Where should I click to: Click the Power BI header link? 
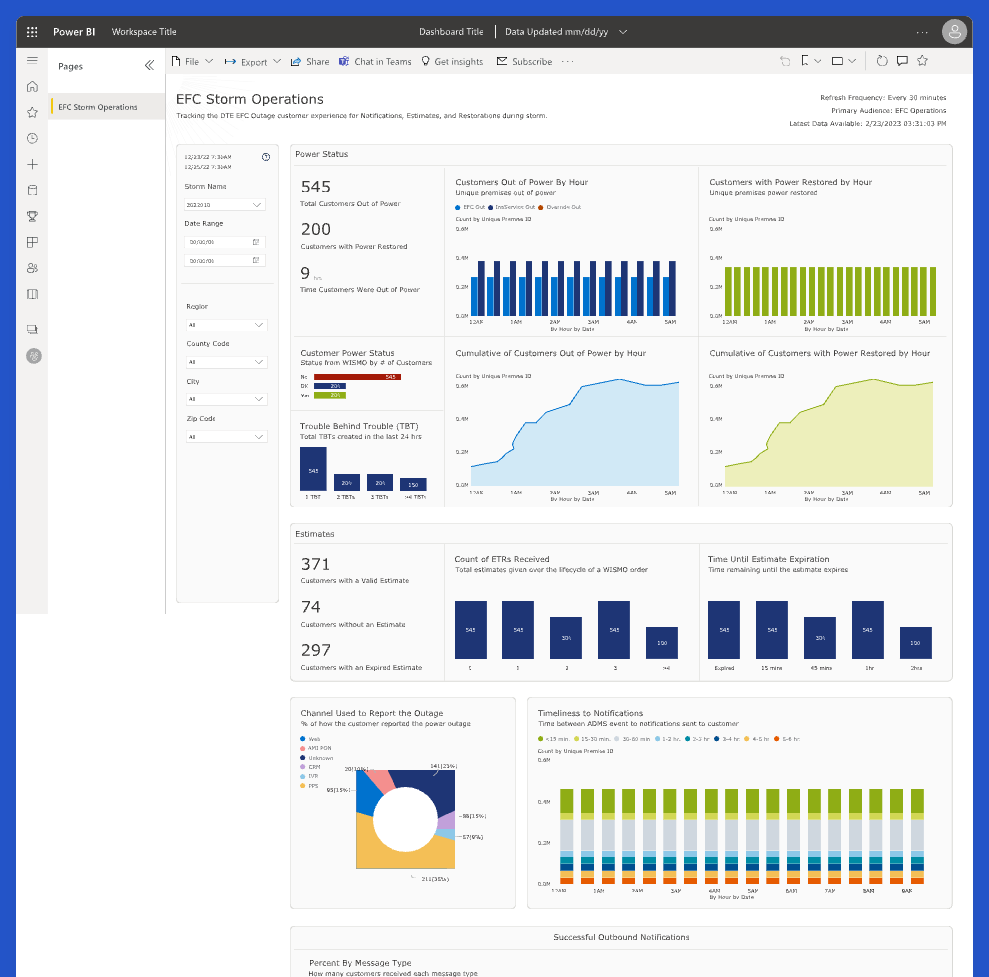(74, 32)
